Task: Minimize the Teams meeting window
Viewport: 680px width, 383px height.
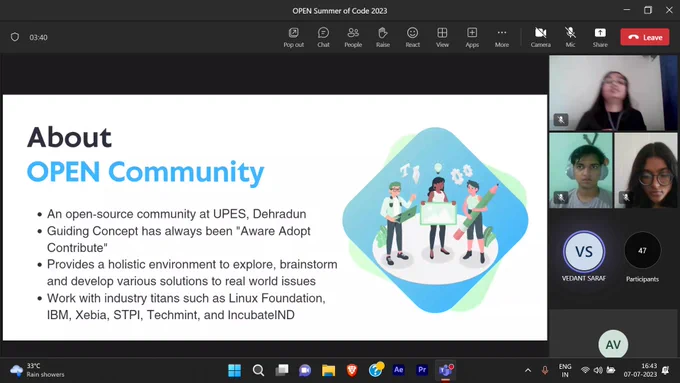Action: coord(627,10)
